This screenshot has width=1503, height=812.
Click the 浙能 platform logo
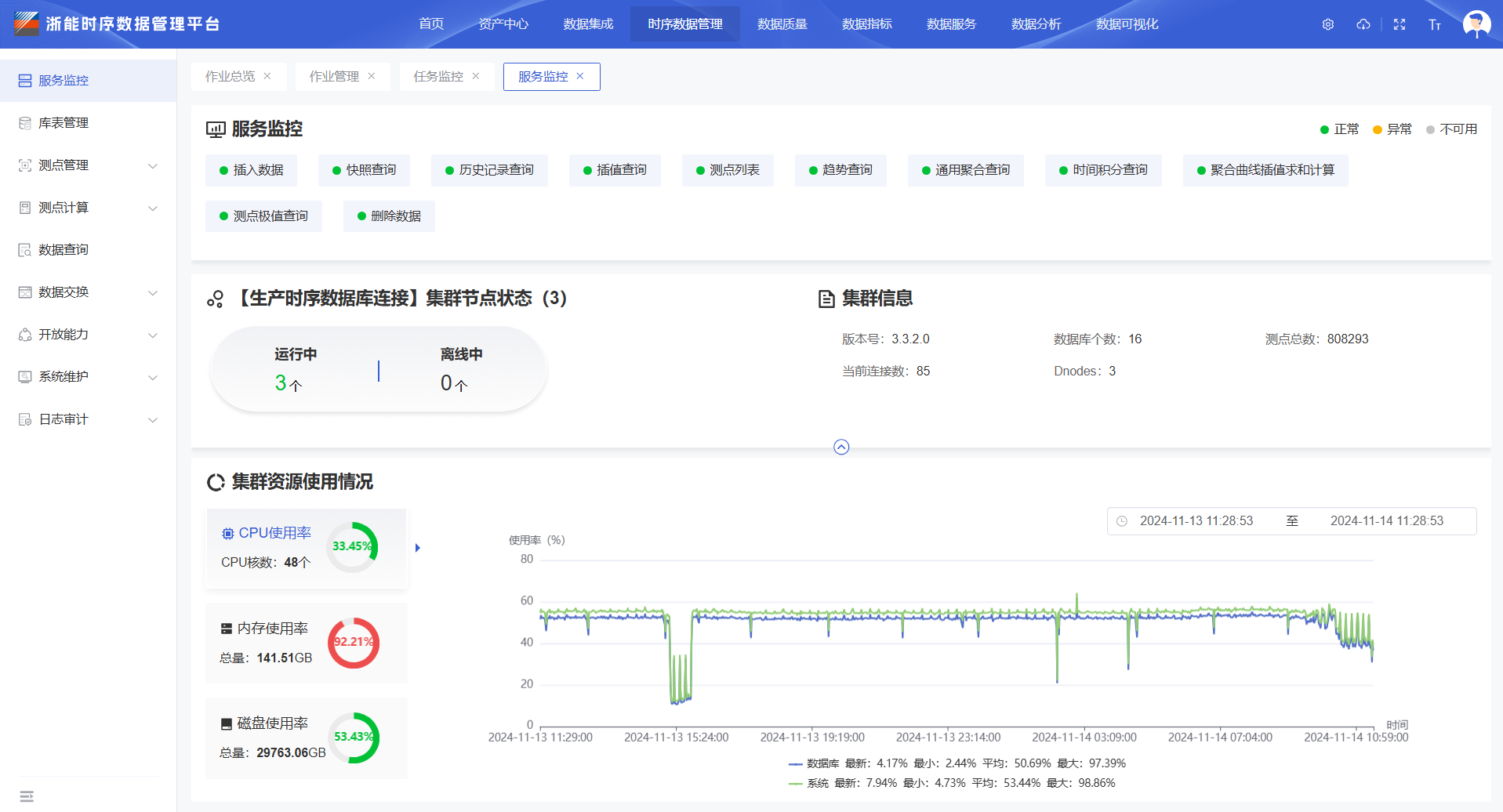point(27,24)
